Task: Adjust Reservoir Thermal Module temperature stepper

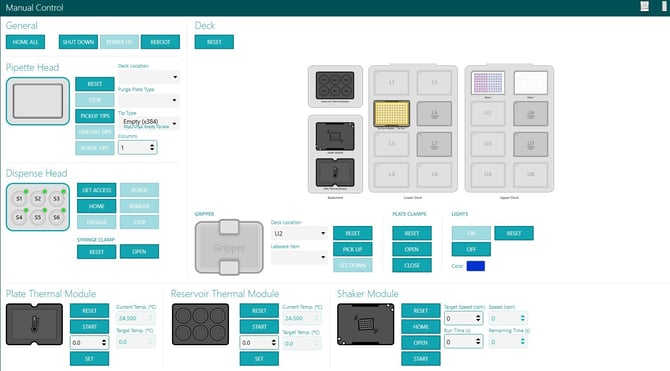Action: point(273,343)
